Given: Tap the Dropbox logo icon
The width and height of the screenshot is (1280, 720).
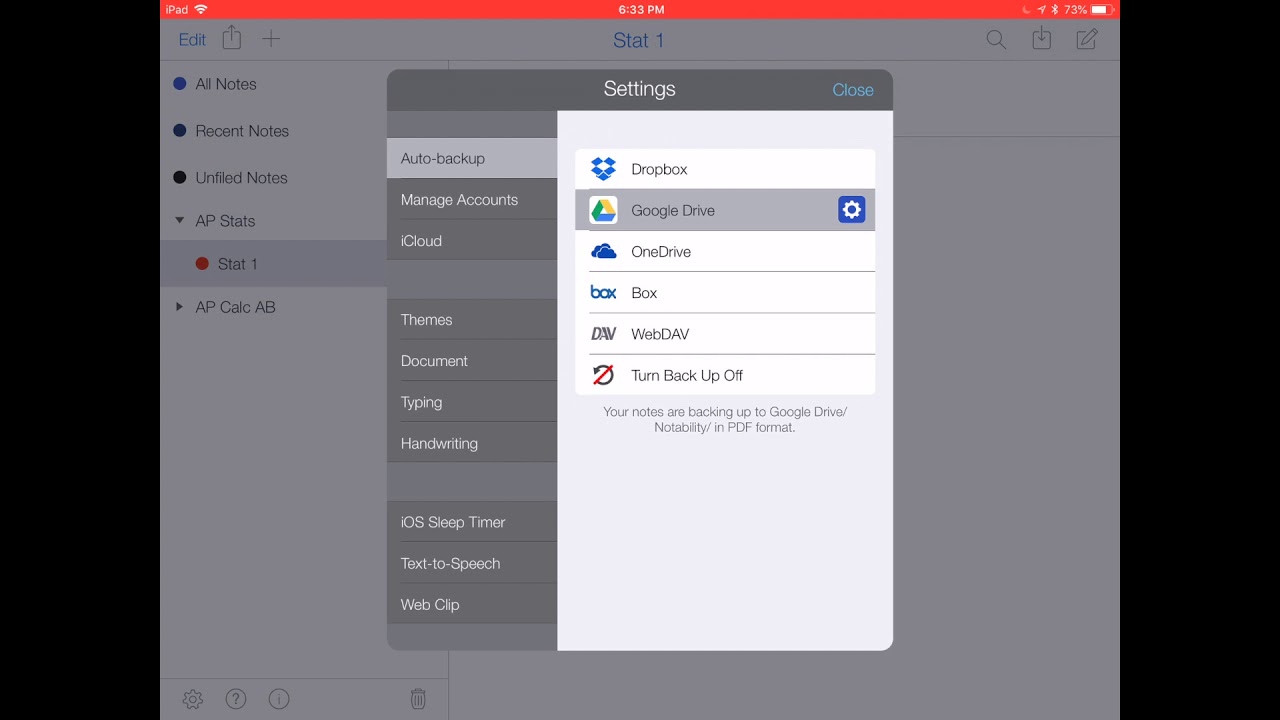Looking at the screenshot, I should coord(603,169).
